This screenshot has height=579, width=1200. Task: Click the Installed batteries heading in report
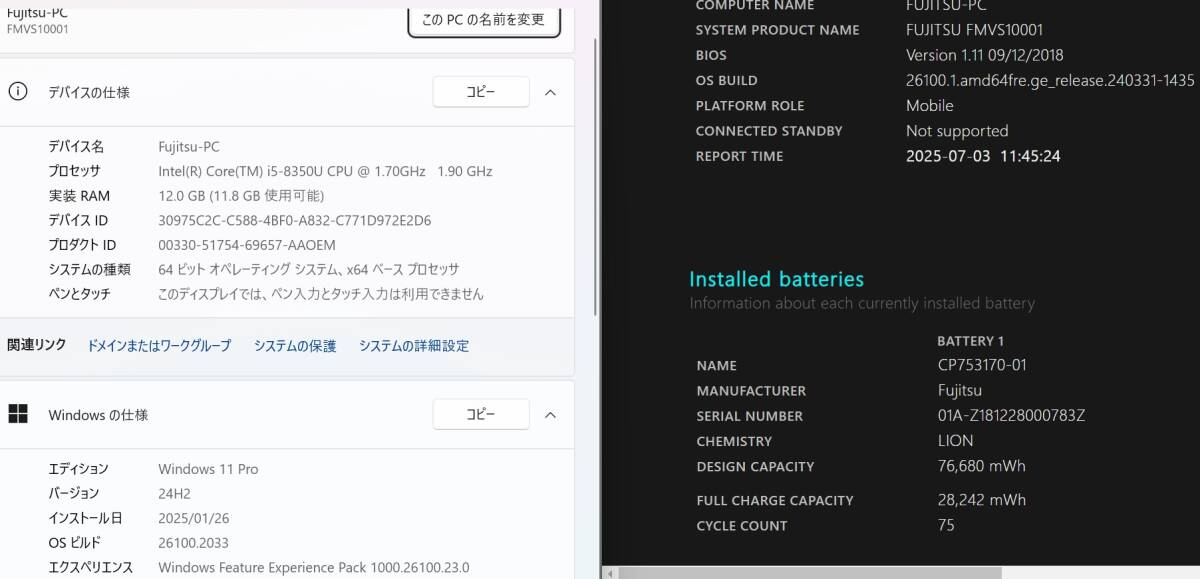[x=776, y=279]
